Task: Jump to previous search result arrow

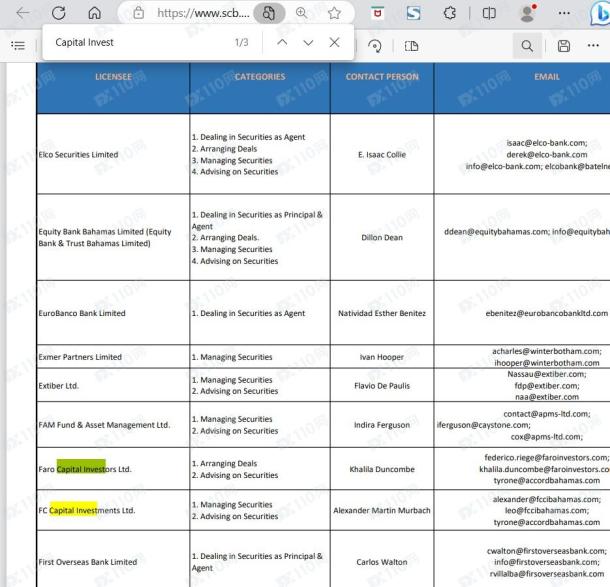Action: coord(282,42)
